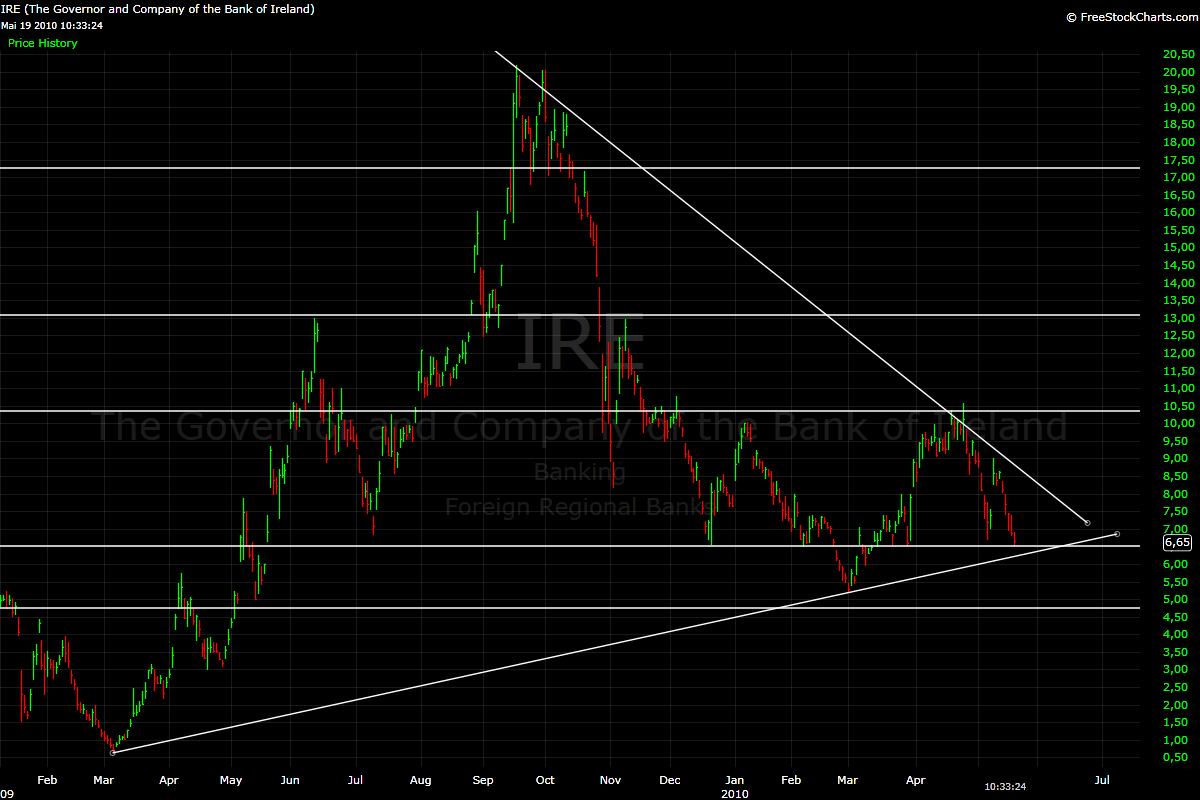
Task: Click the Mai 19 2010 timestamp under the title
Action: pos(53,25)
